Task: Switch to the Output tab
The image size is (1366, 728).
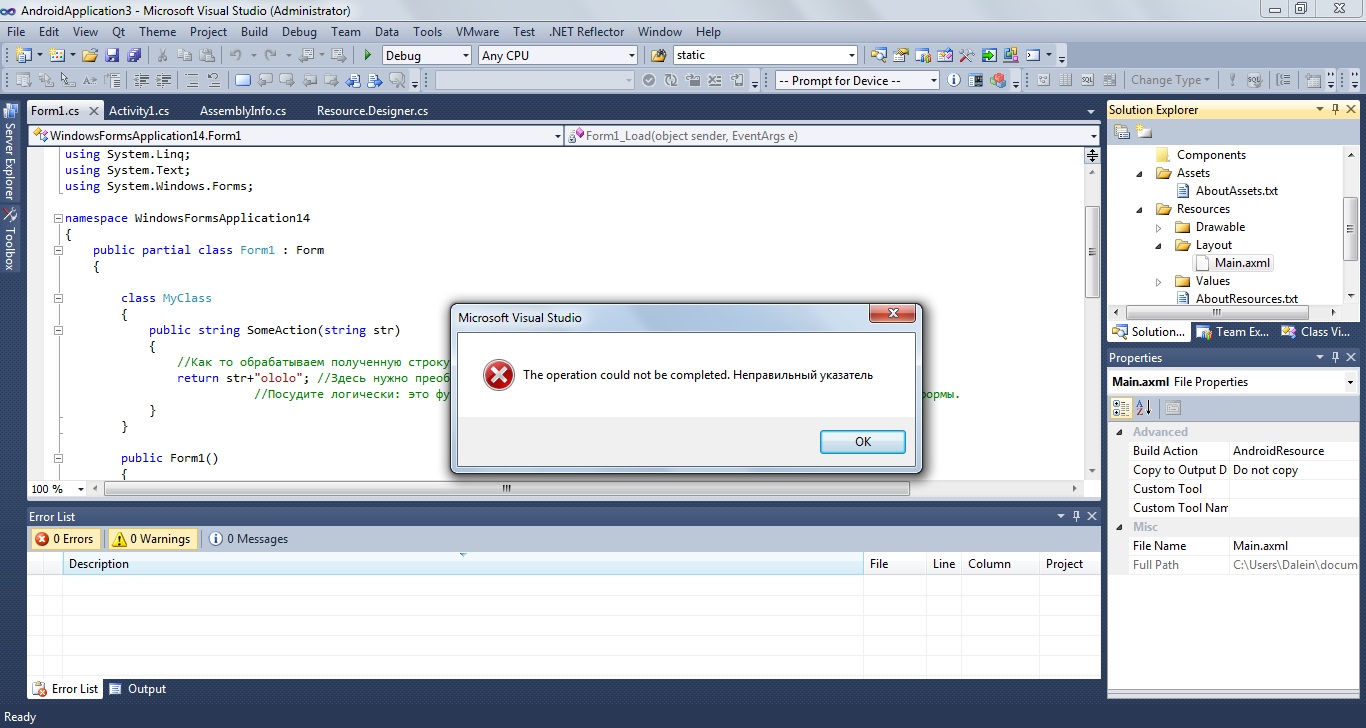Action: 138,689
